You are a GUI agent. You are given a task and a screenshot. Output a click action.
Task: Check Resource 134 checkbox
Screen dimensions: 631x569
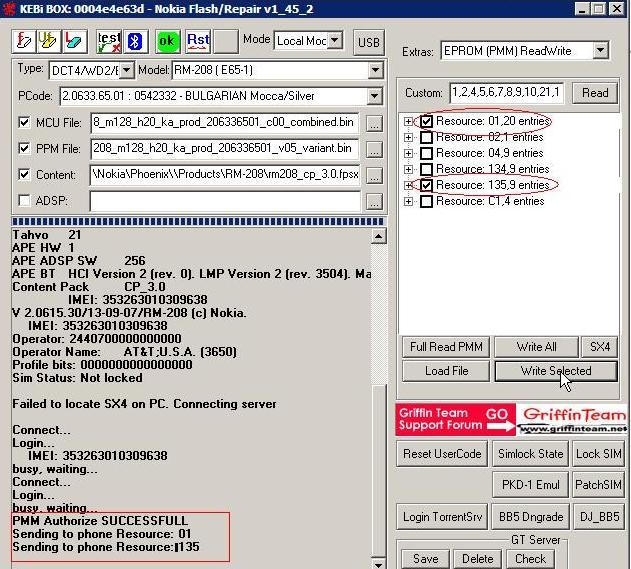coord(426,169)
